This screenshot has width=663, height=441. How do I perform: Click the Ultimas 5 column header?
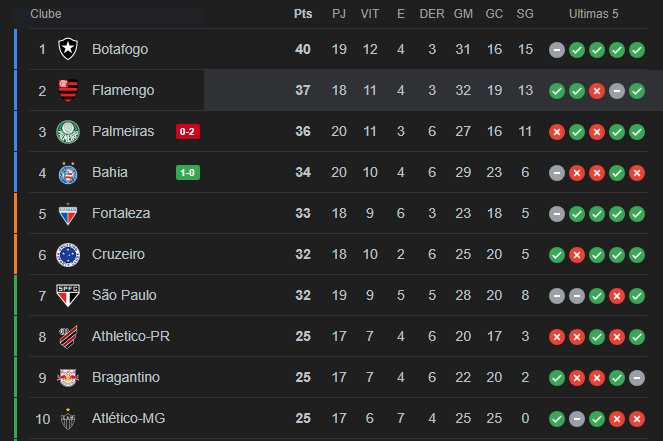click(x=593, y=14)
